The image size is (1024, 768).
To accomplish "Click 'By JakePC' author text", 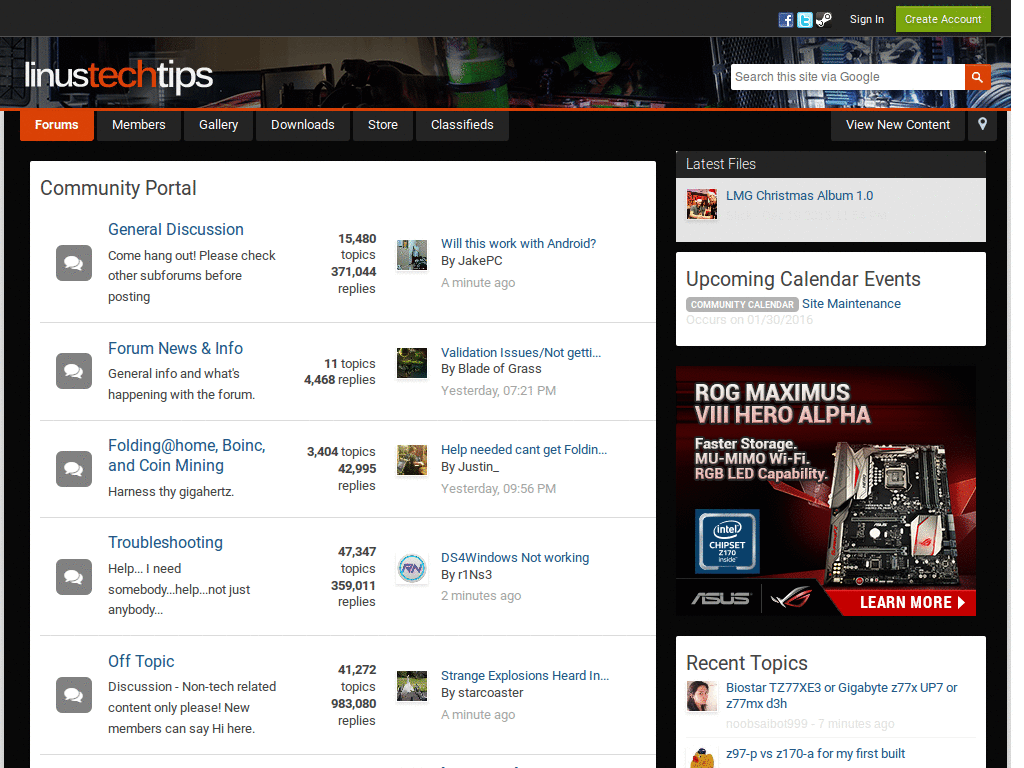I will pyautogui.click(x=472, y=261).
